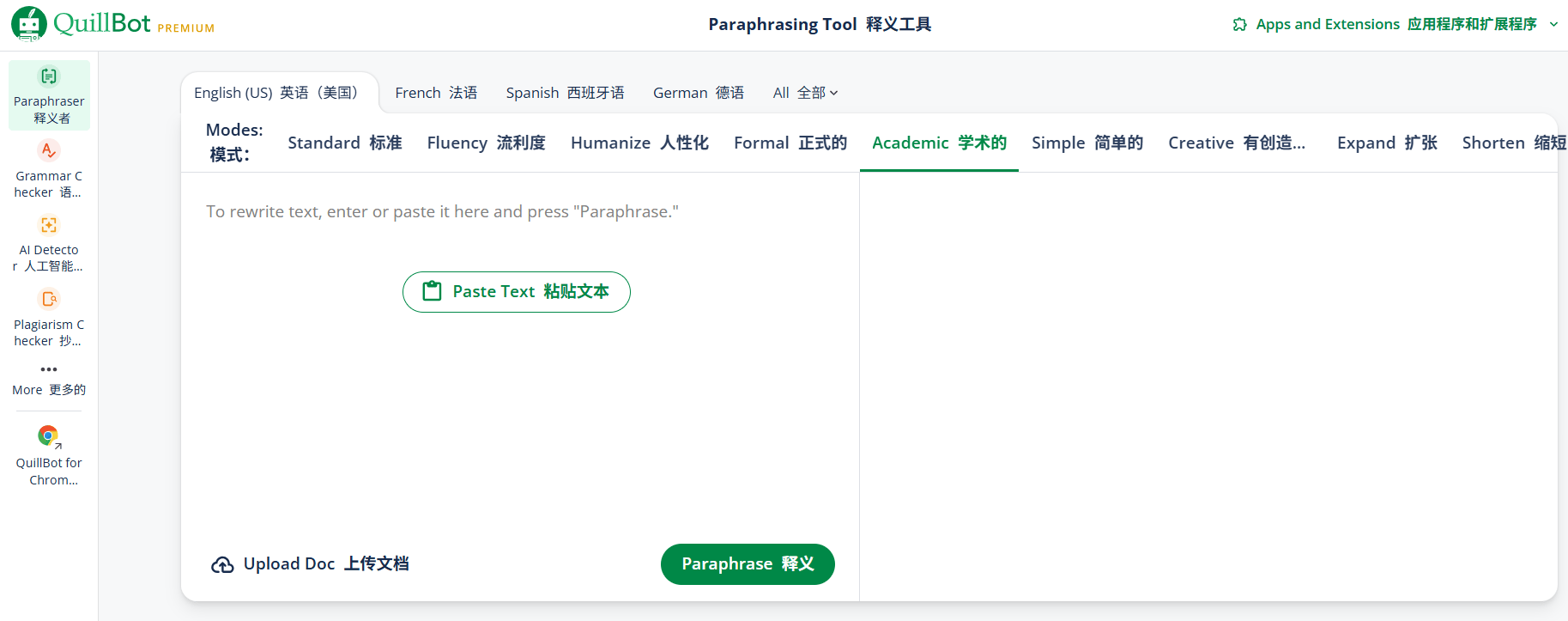Click the Apps and Extensions link text
This screenshot has height=621, width=1568.
(1396, 24)
